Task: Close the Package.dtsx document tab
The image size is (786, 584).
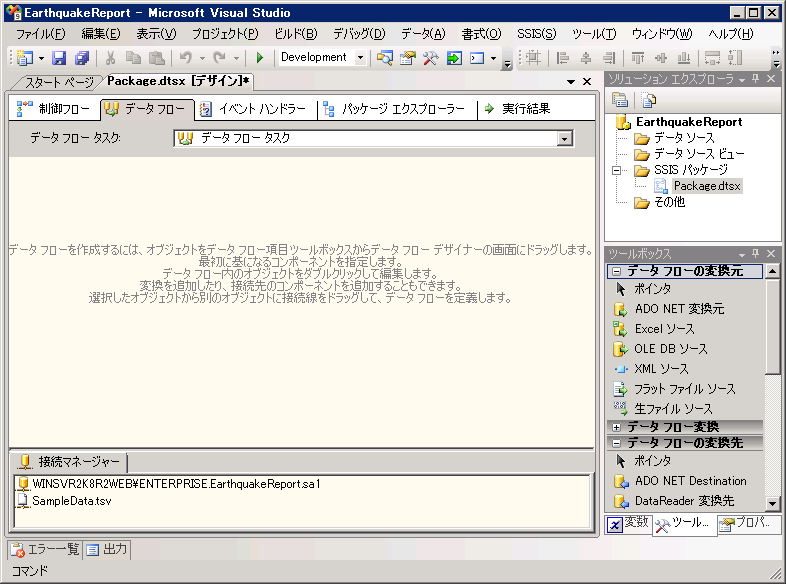Action: tap(587, 82)
